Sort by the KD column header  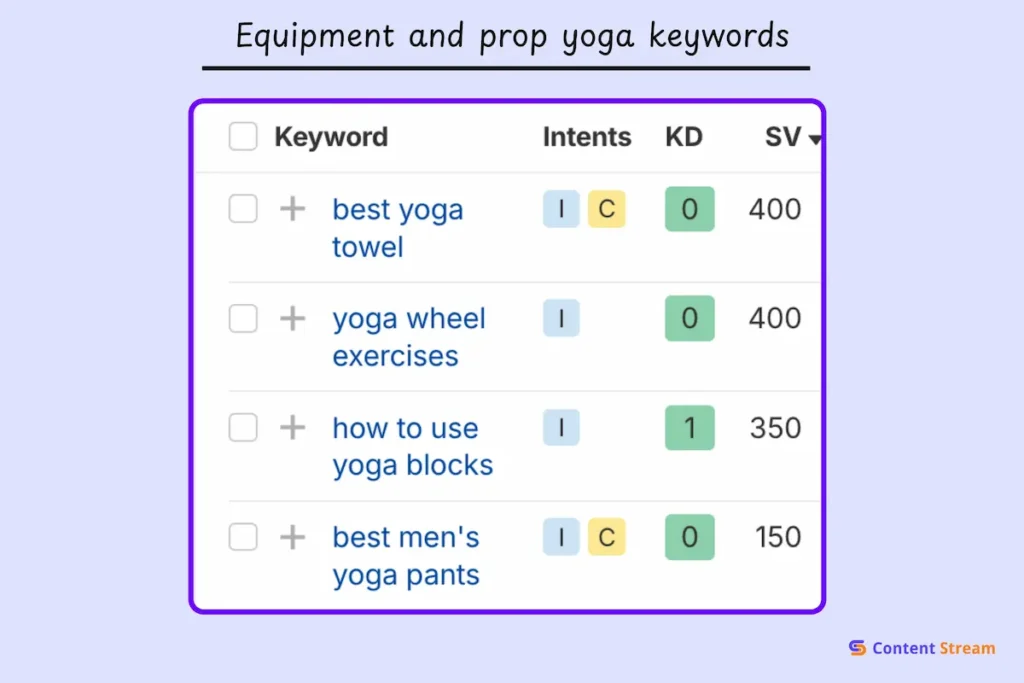(684, 137)
